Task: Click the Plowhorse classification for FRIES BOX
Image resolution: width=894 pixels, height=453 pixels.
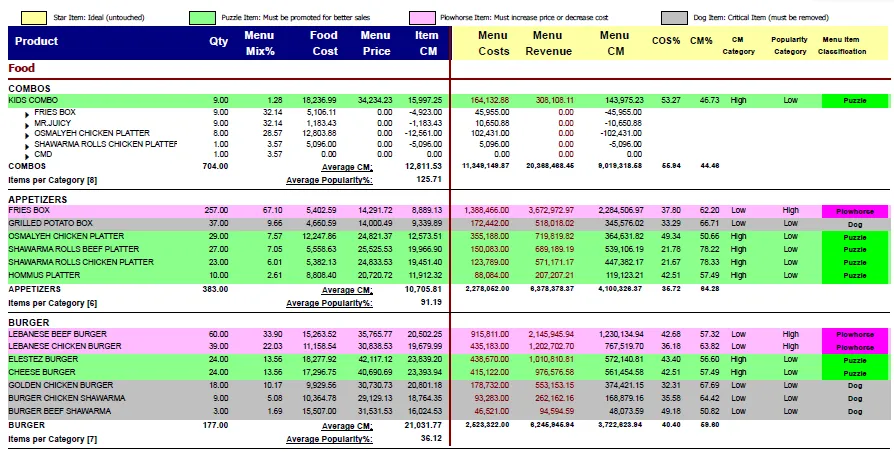Action: [855, 211]
